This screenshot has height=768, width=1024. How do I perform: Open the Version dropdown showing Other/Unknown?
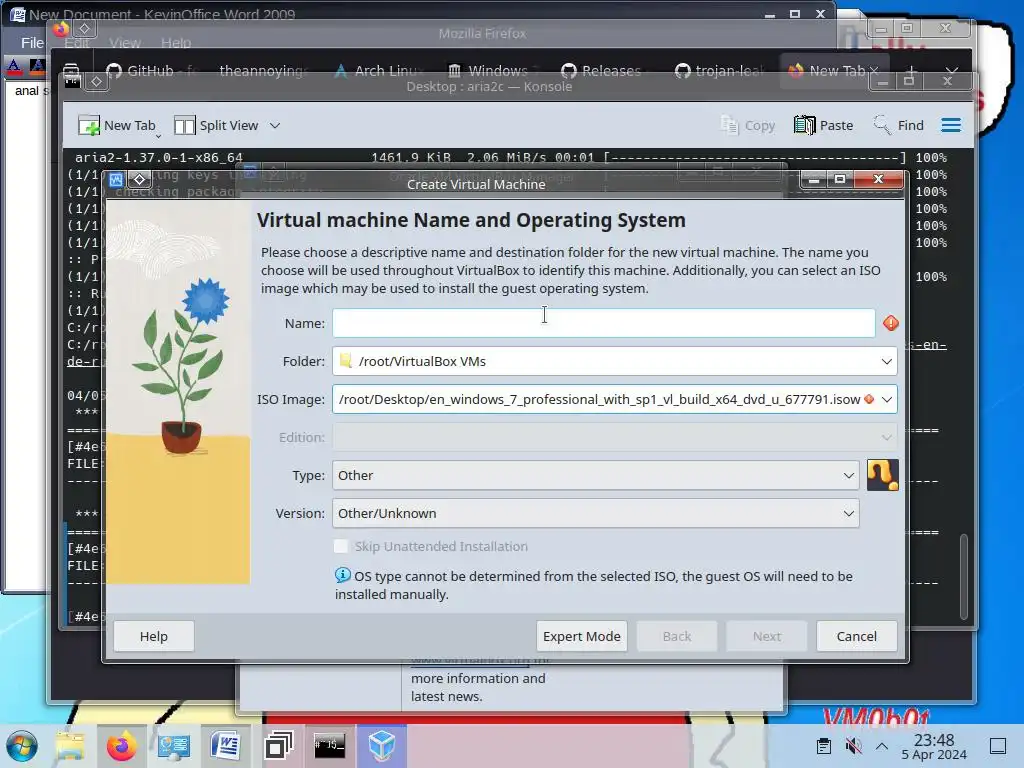[596, 513]
